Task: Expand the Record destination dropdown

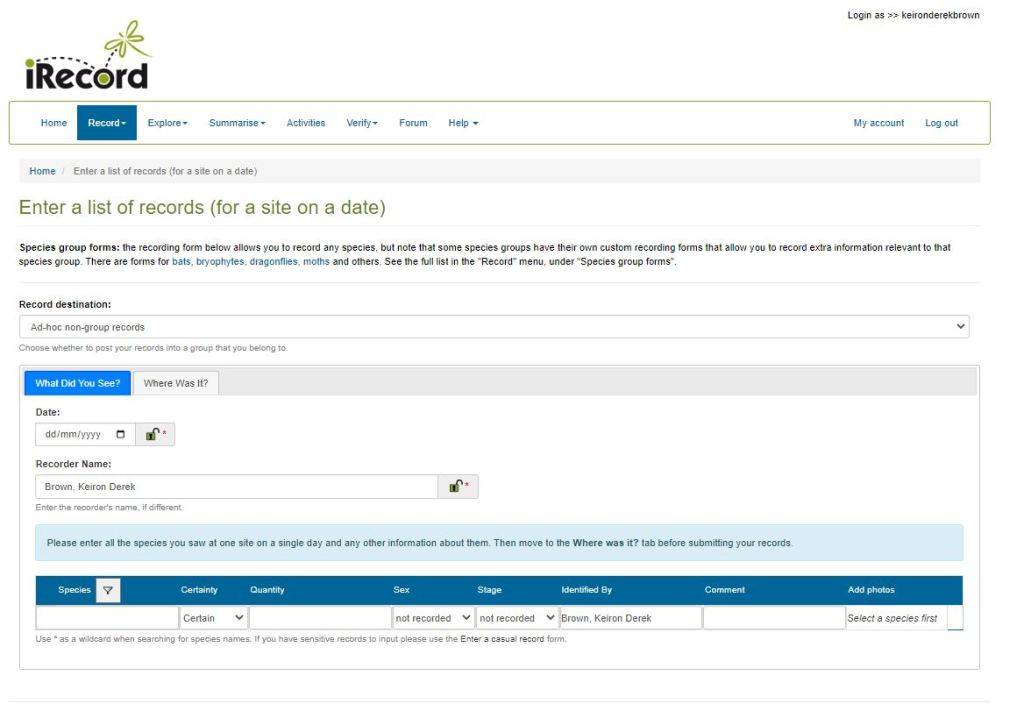Action: coord(494,327)
